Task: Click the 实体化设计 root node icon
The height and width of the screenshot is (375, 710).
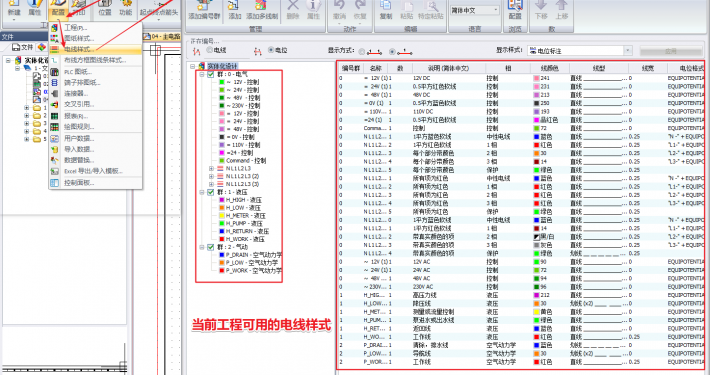Action: click(201, 66)
